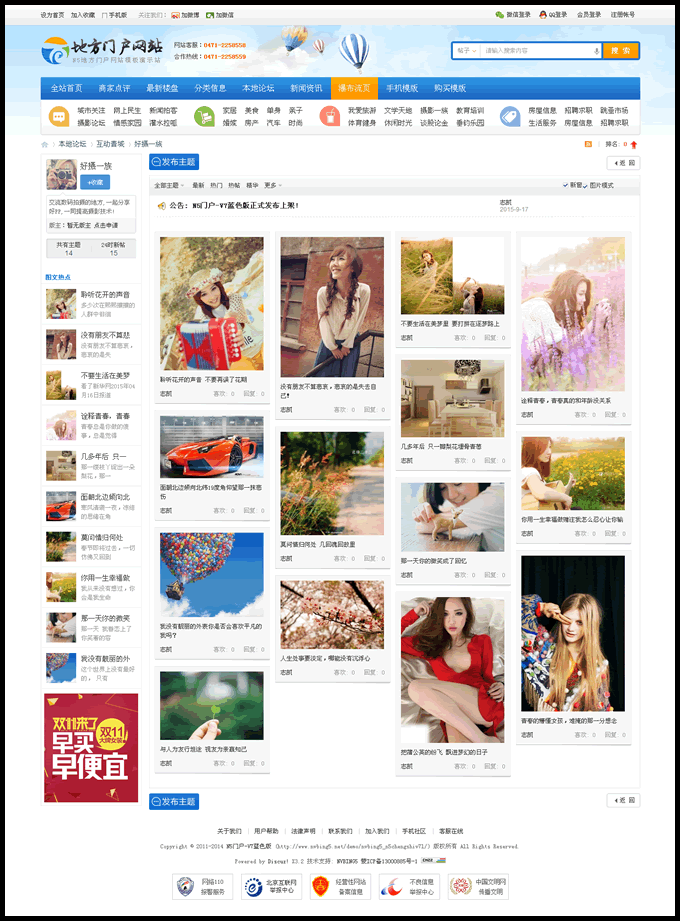Expand the 更多 filter dropdown
The height and width of the screenshot is (921, 680).
(273, 186)
